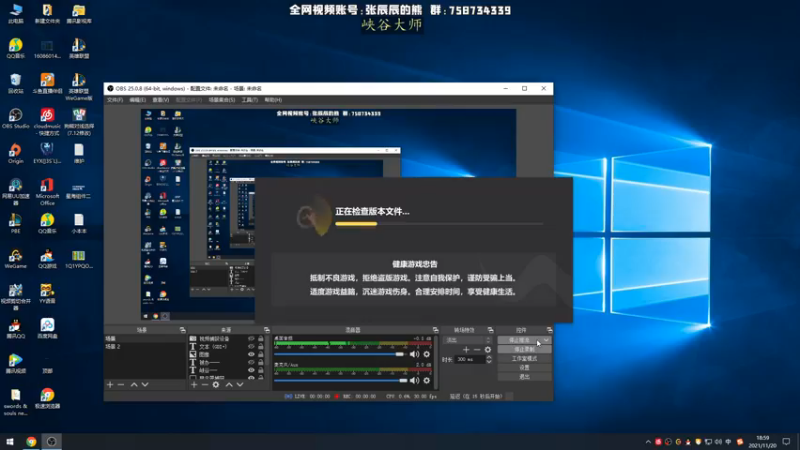This screenshot has height=450, width=800.
Task: Open the 编辑(E) menu in OBS
Action: 137,100
